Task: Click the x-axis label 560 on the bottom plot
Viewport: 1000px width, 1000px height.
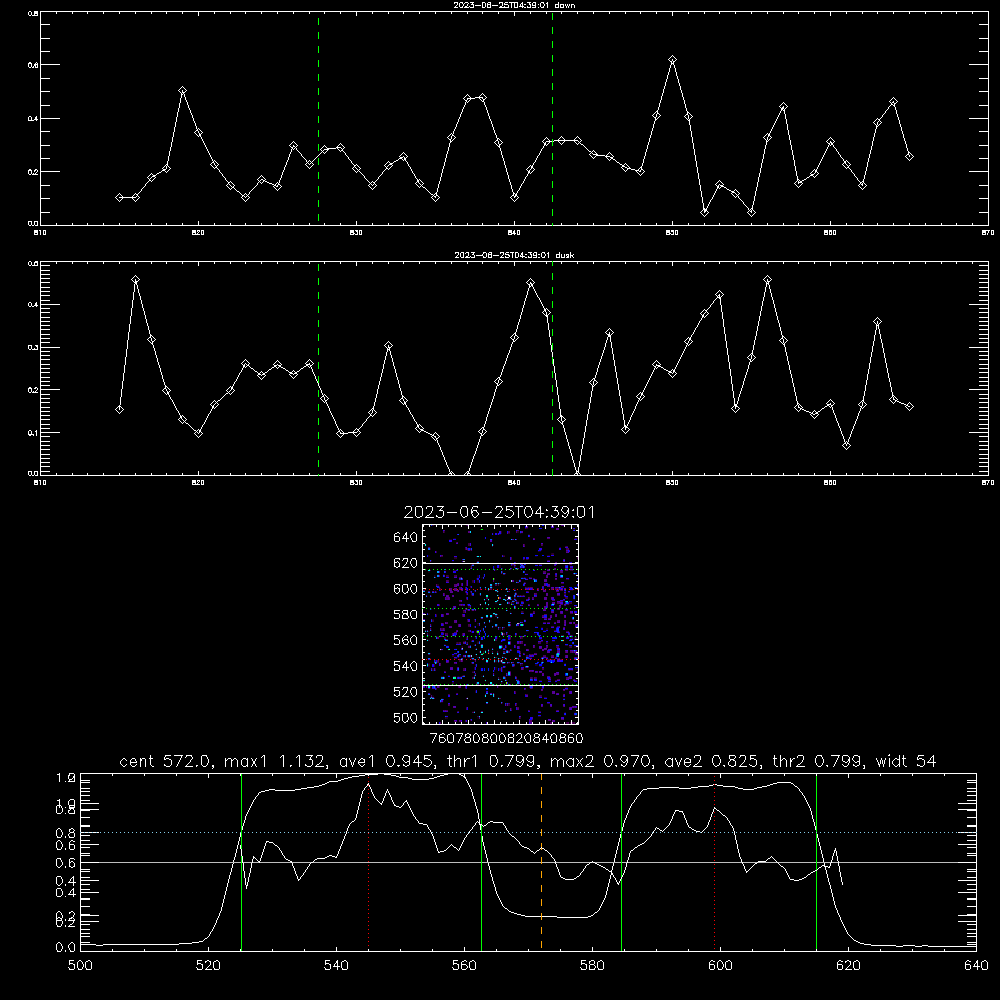Action: tap(464, 966)
